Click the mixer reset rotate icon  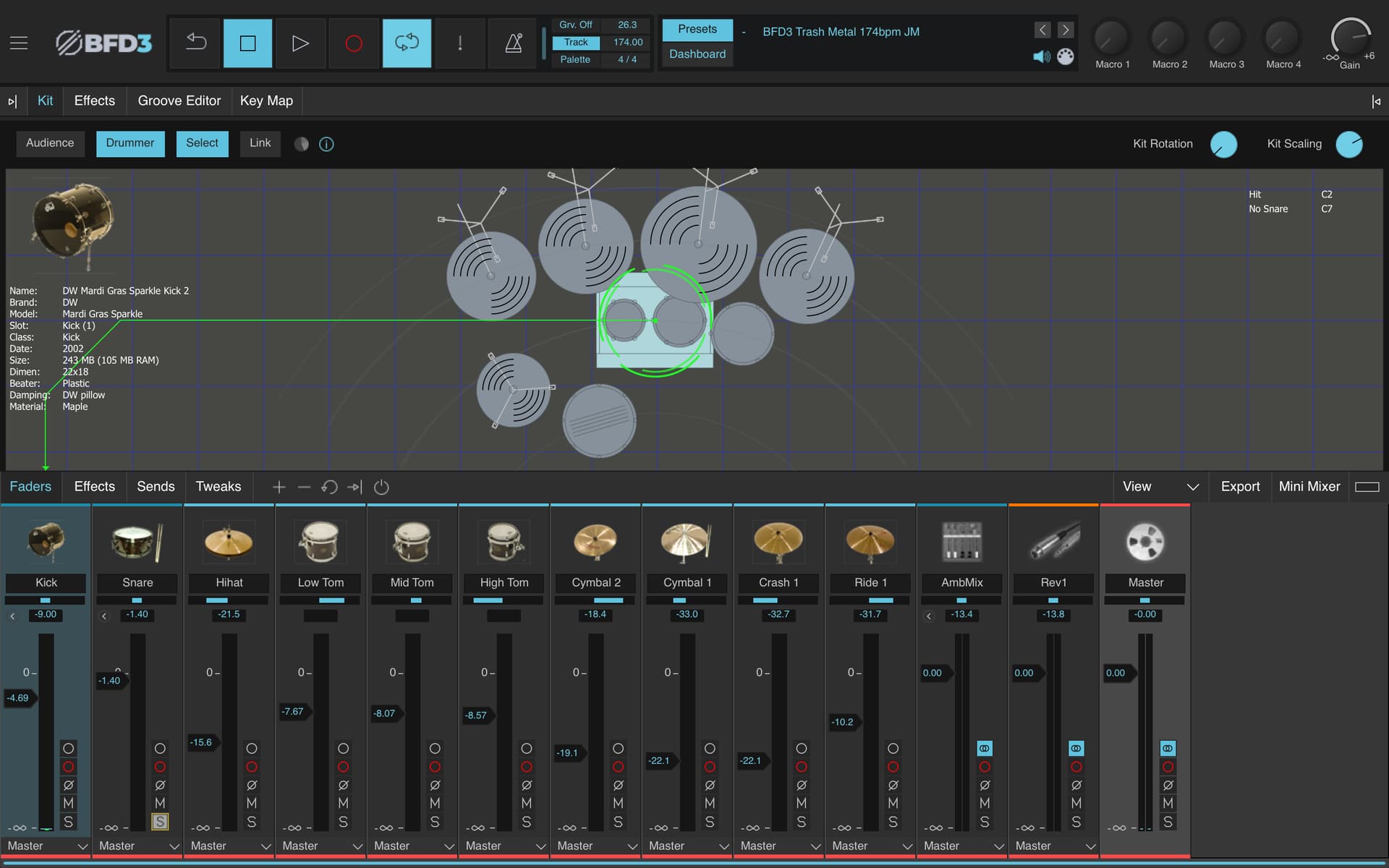click(329, 487)
